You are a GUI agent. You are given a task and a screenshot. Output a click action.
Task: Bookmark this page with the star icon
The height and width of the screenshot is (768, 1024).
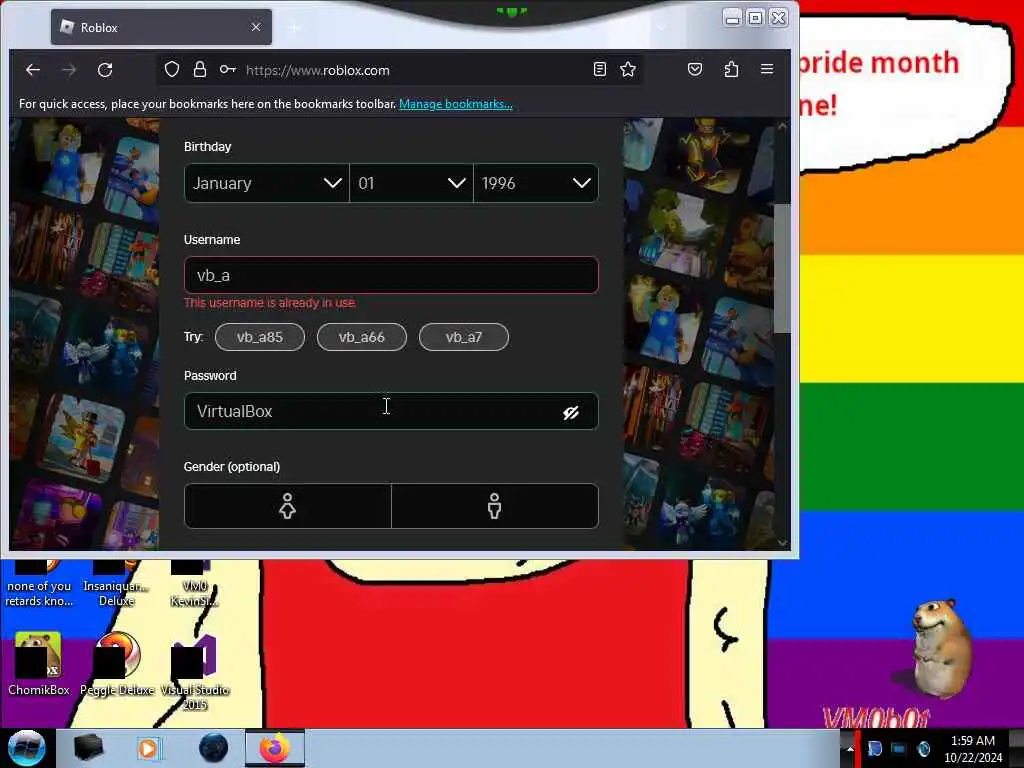tap(628, 69)
